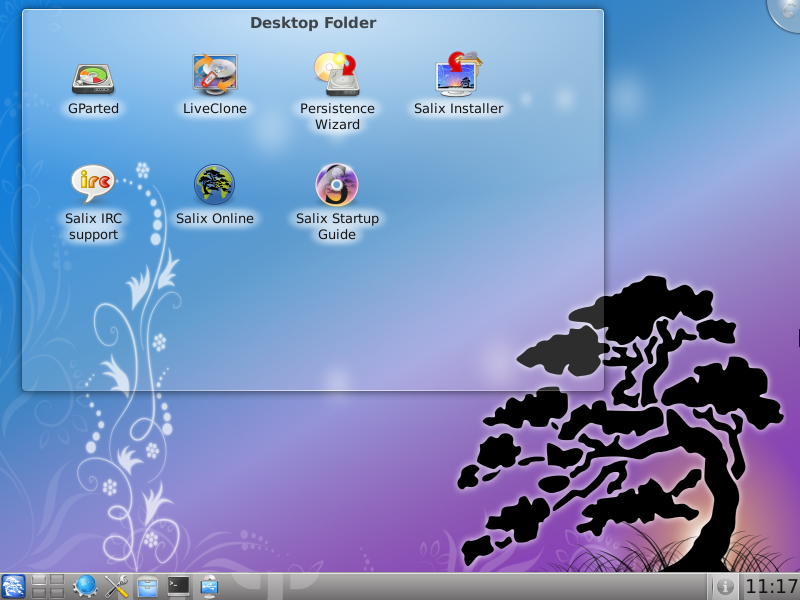Open system settings wrench and screwdriver icon
The width and height of the screenshot is (800, 600).
(116, 586)
